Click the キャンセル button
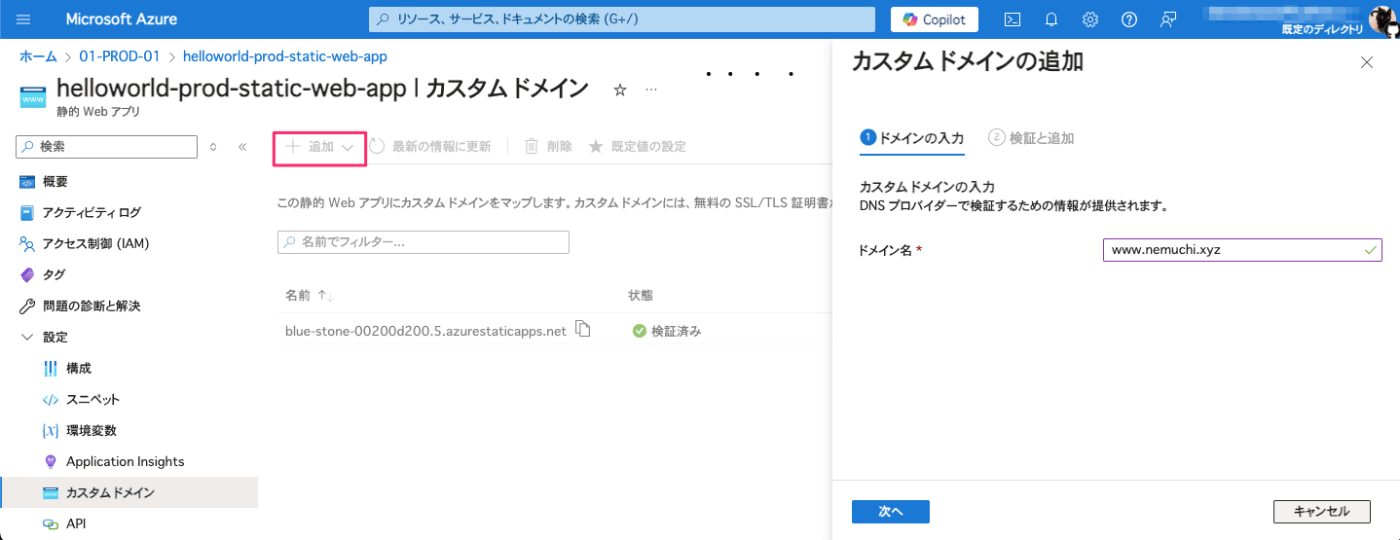The height and width of the screenshot is (540, 1400). (x=1321, y=511)
